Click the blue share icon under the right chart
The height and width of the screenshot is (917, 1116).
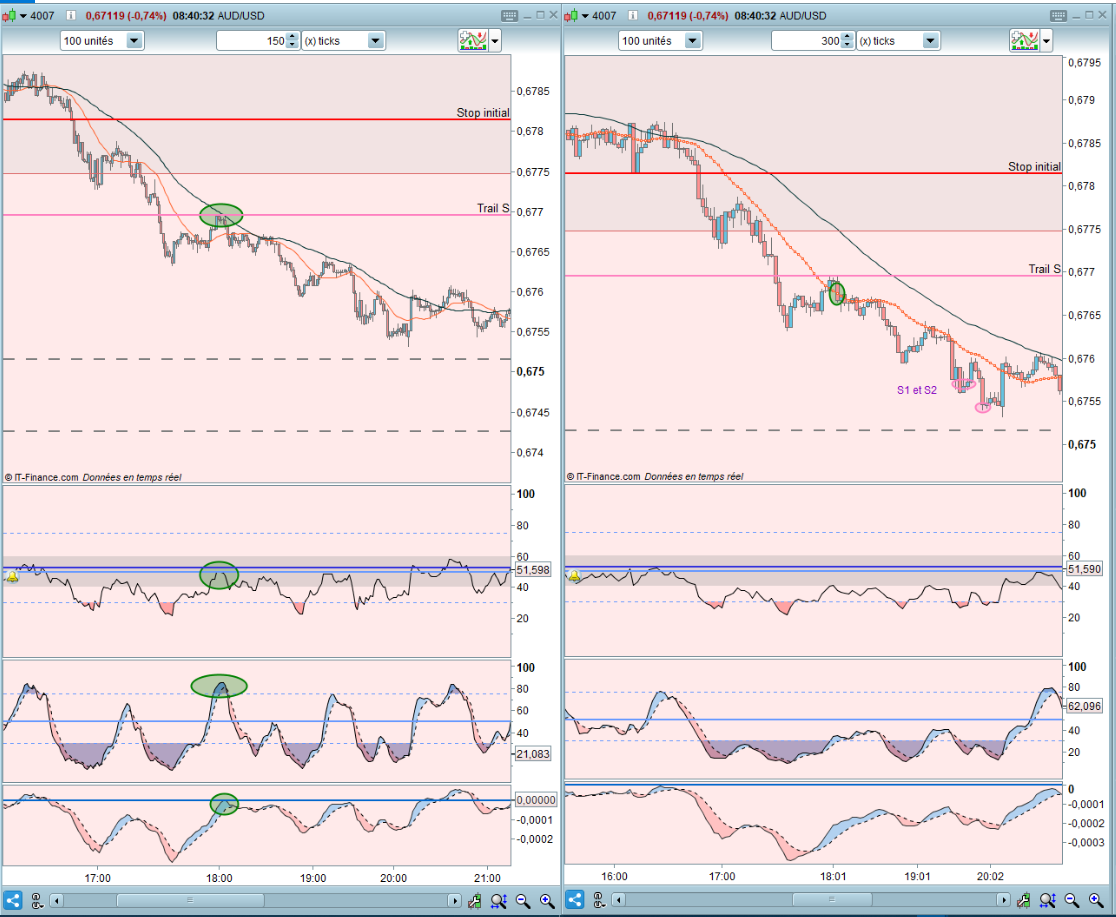pyautogui.click(x=575, y=900)
